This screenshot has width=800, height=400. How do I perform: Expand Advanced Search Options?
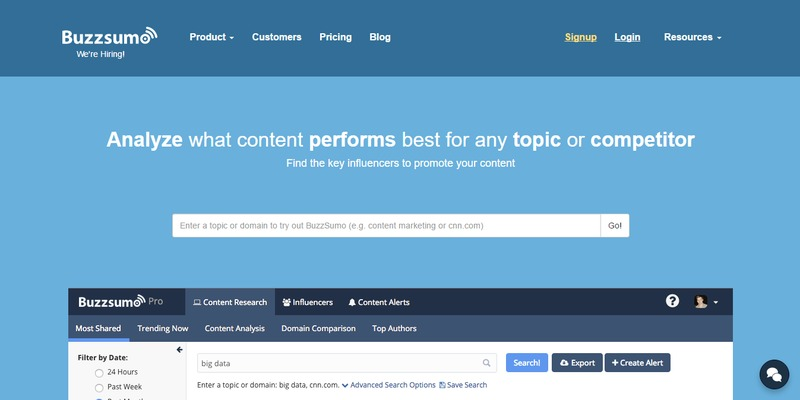[x=389, y=385]
